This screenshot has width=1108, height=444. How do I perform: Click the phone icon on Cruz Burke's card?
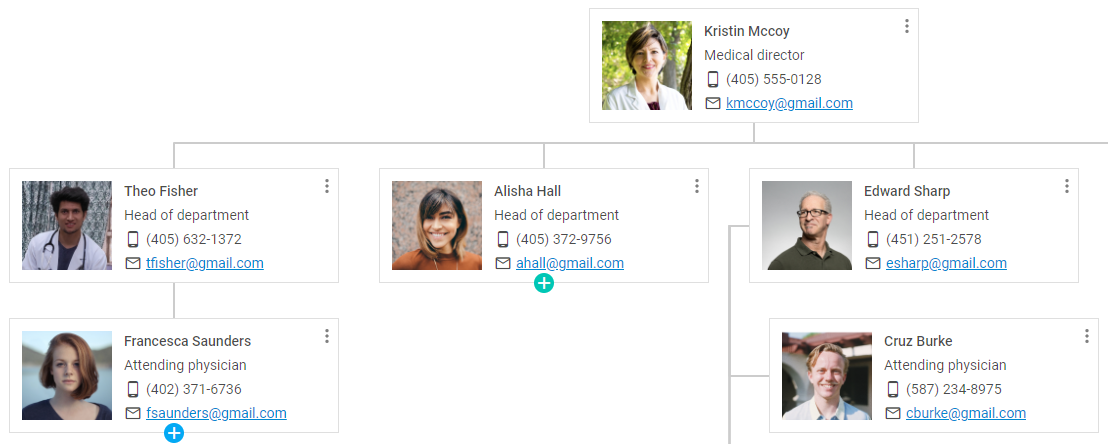893,389
